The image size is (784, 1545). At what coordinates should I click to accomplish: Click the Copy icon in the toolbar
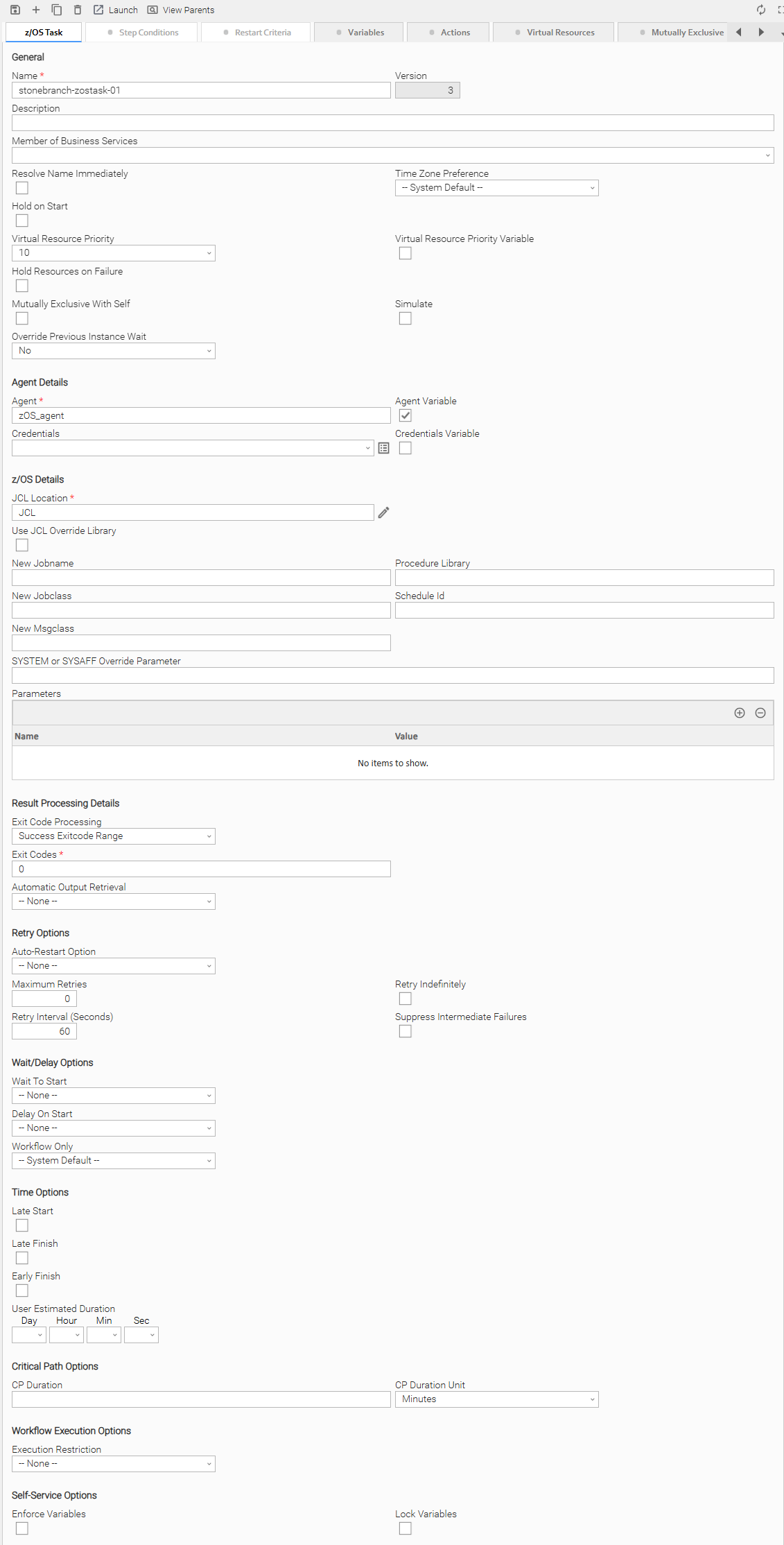tap(57, 10)
